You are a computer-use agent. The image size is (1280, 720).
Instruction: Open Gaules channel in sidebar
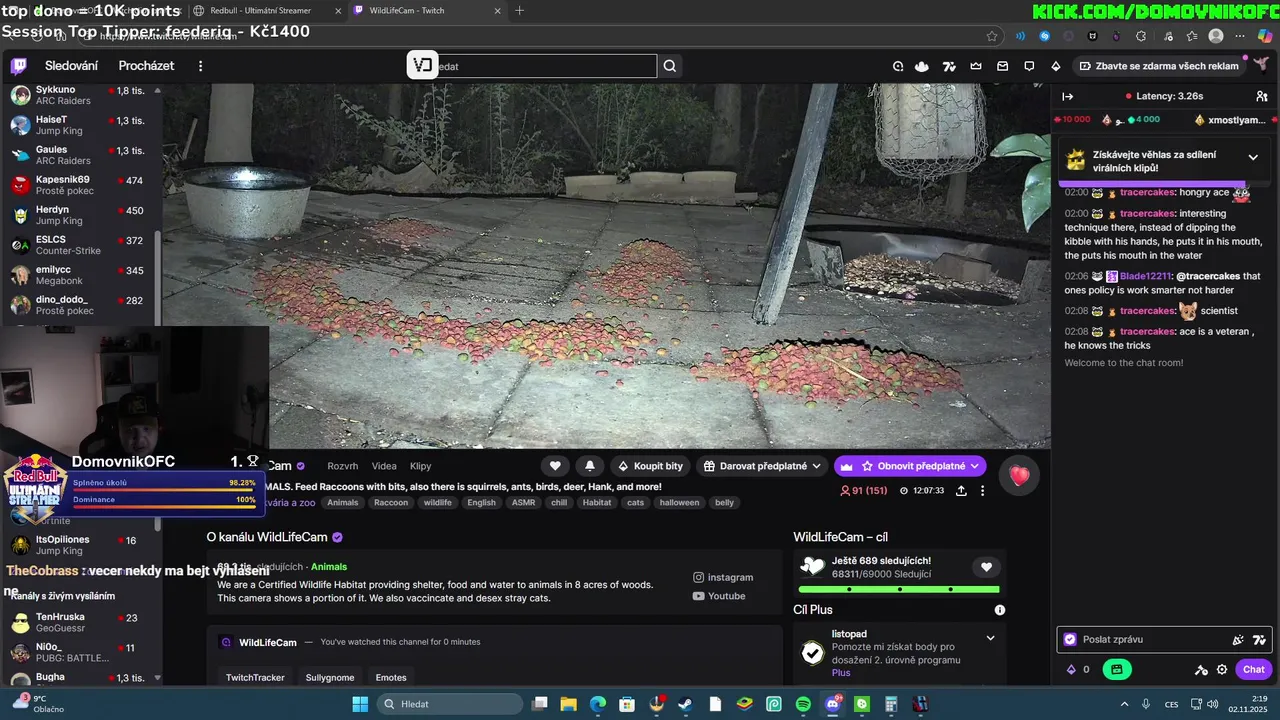80,155
